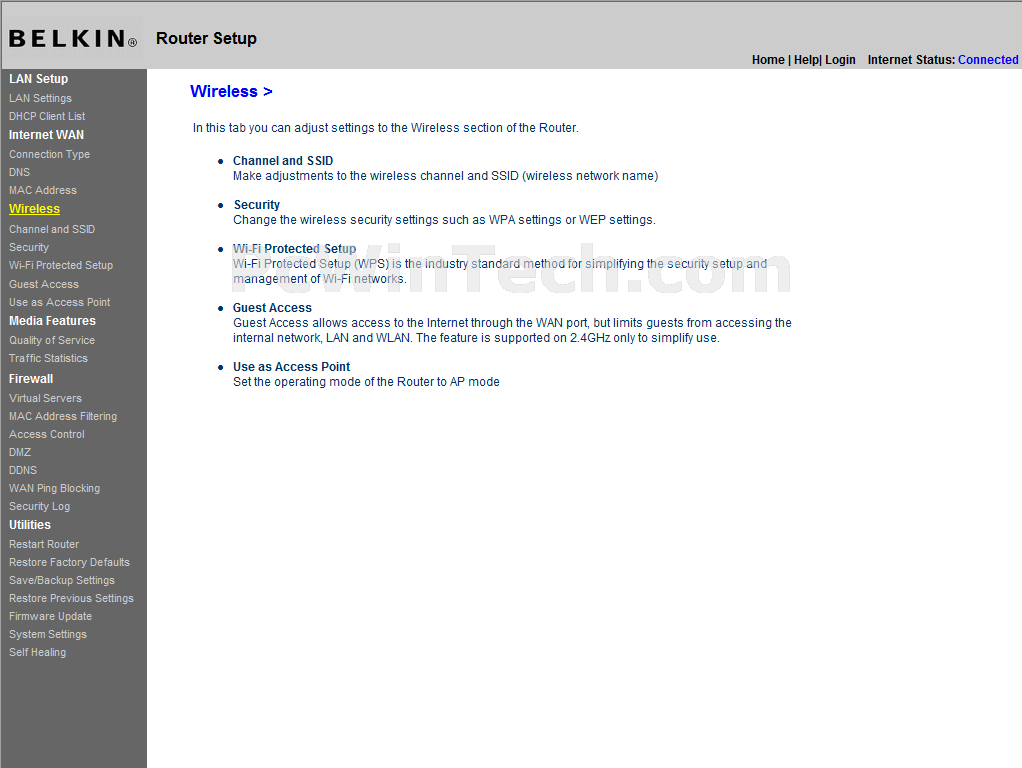Click the Router Setup title text
This screenshot has height=768, width=1022.
tap(206, 39)
